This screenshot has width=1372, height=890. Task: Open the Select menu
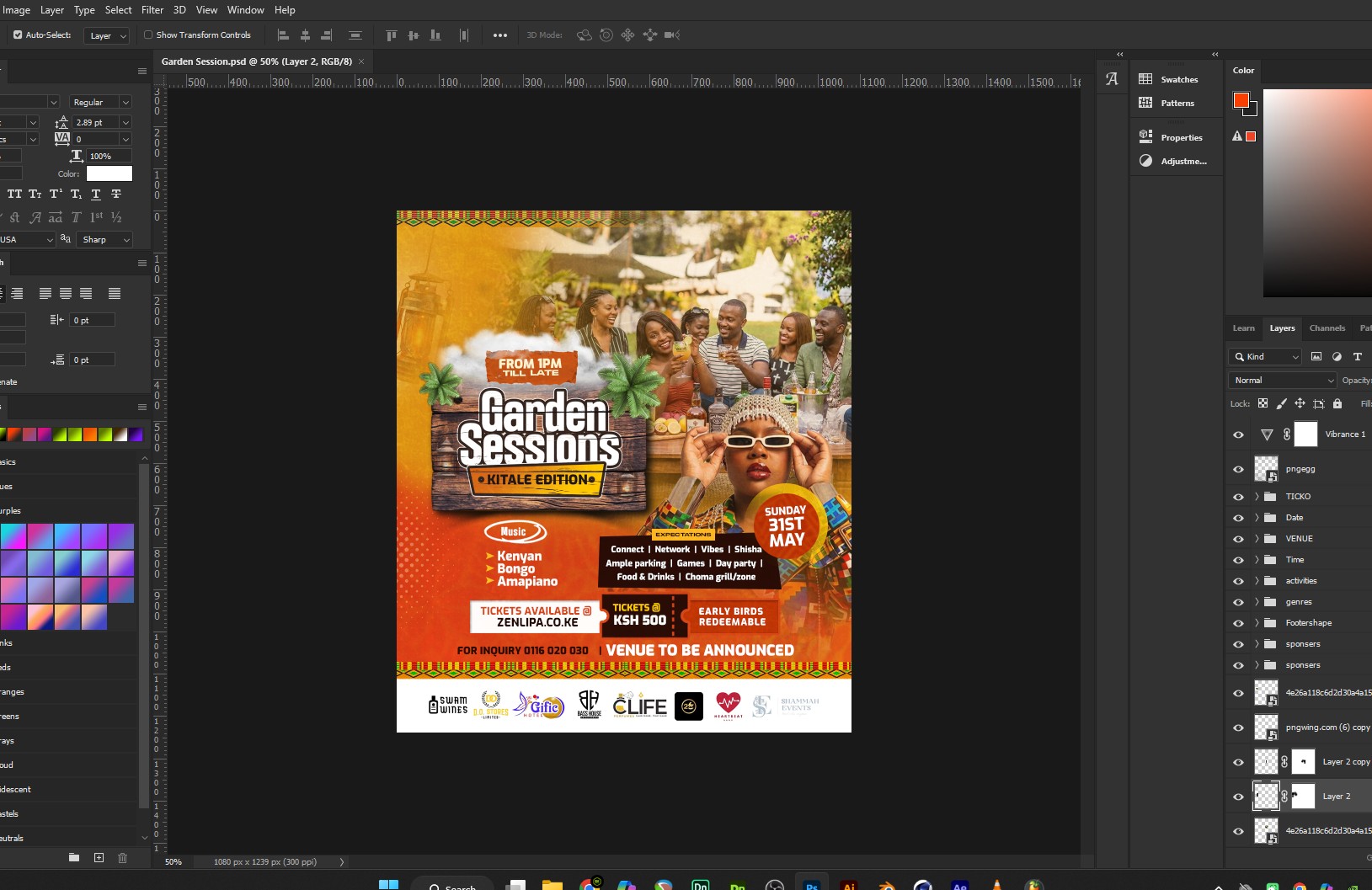[118, 10]
